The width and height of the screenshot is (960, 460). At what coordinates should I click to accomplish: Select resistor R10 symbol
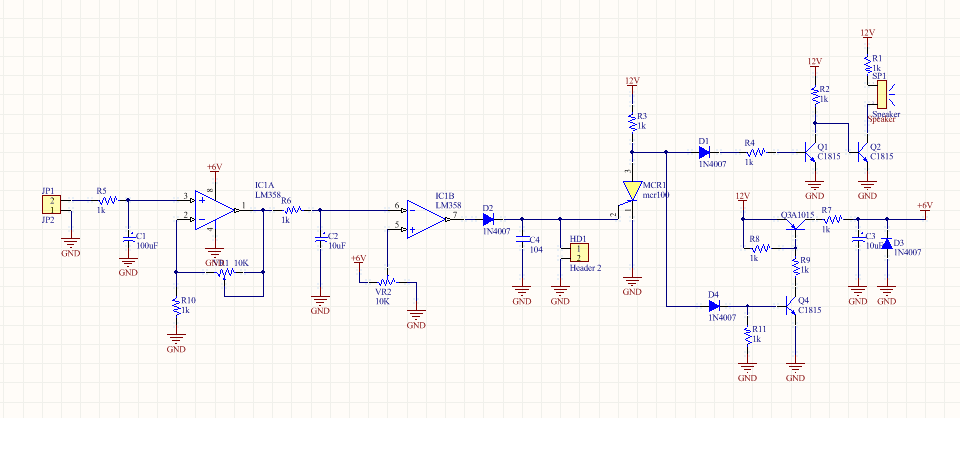(176, 306)
